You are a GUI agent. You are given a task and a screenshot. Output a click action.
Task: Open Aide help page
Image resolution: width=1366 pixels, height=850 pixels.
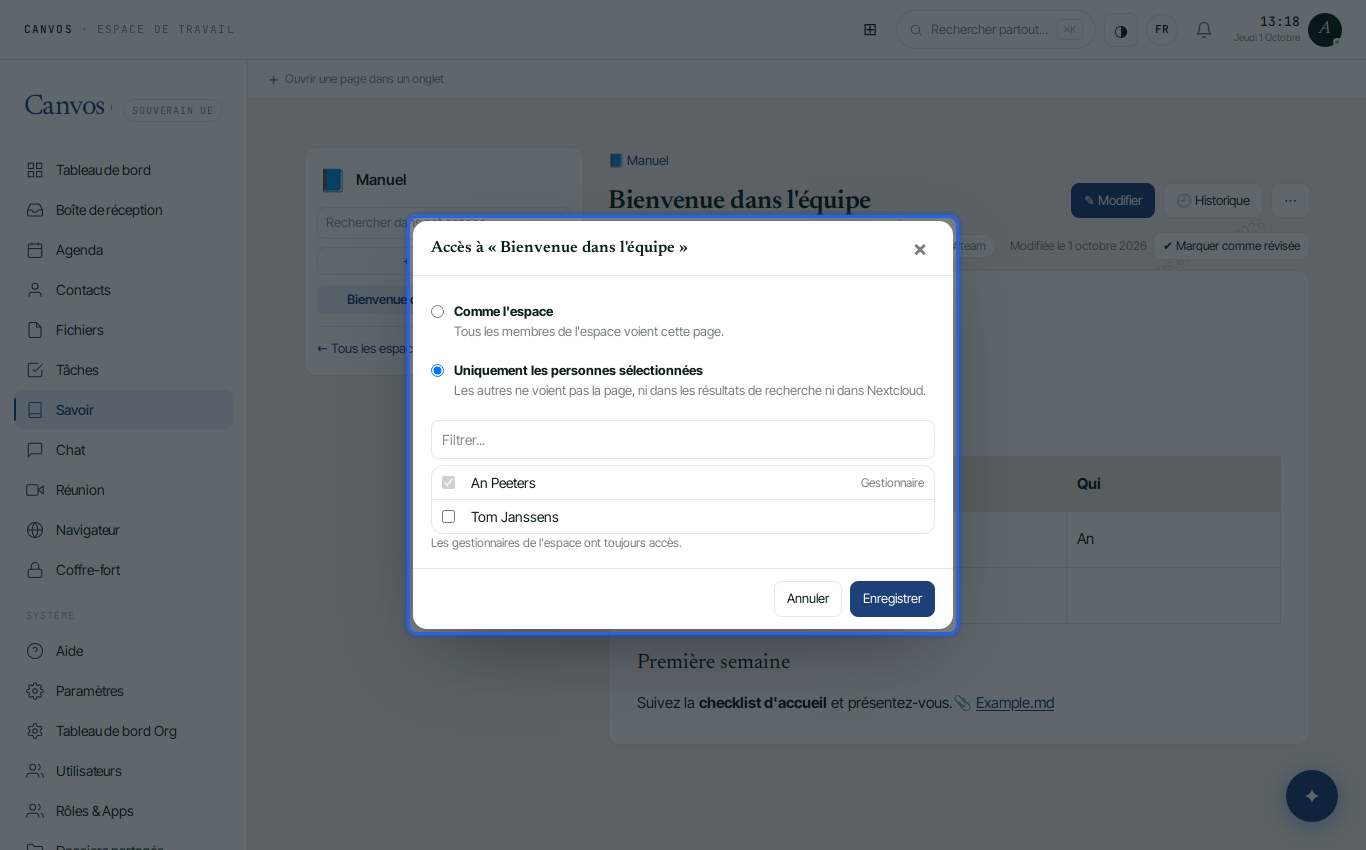[x=123, y=651]
